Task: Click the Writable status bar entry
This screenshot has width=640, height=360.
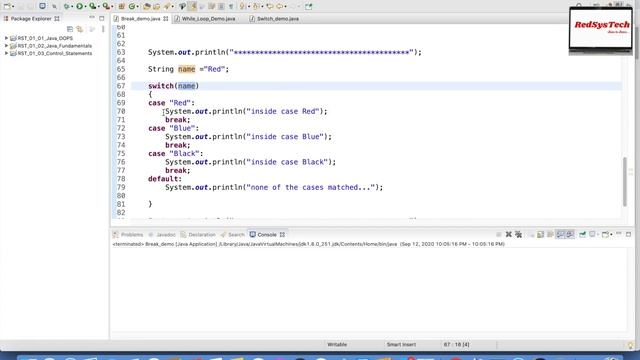Action: pos(337,344)
